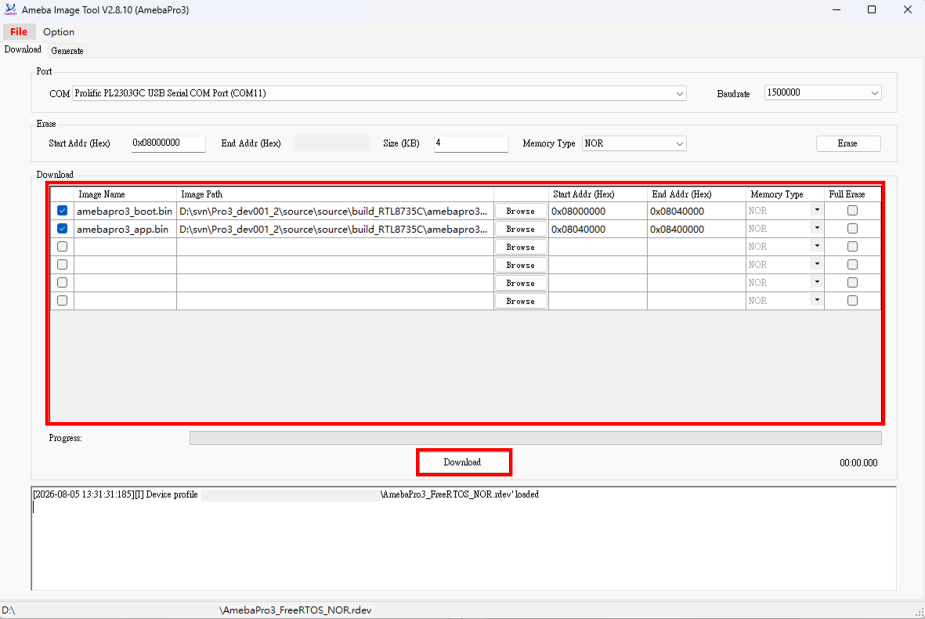
Task: Enable Full Erase in the third row
Action: pos(852,247)
